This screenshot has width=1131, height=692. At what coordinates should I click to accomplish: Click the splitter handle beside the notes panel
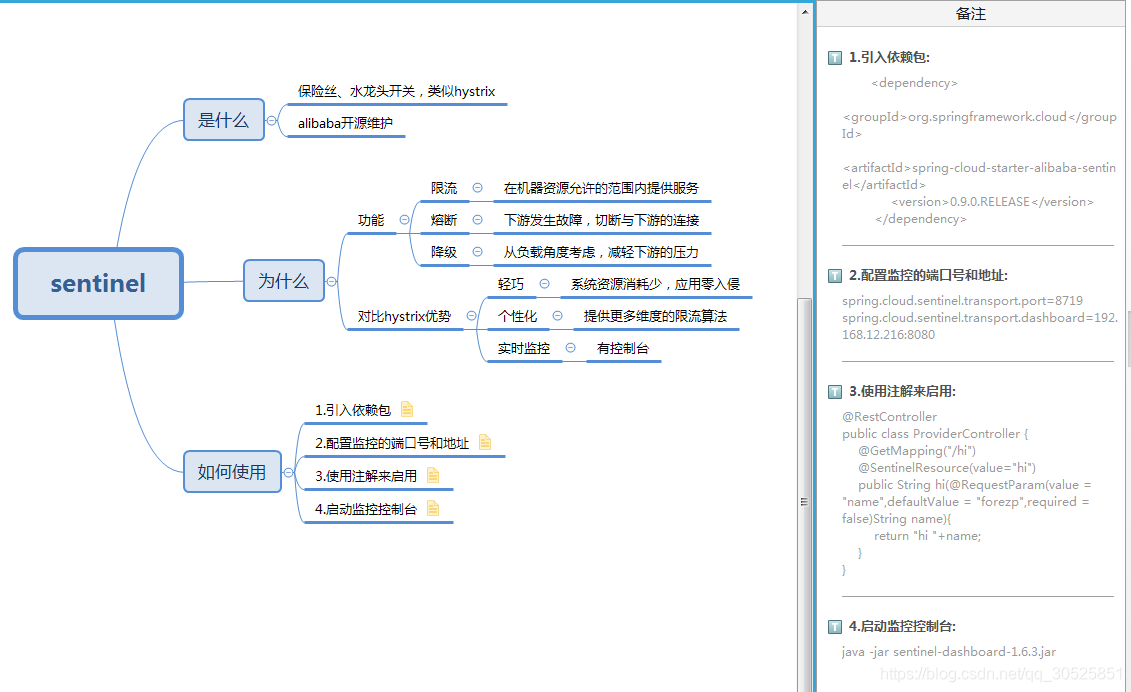[814, 346]
